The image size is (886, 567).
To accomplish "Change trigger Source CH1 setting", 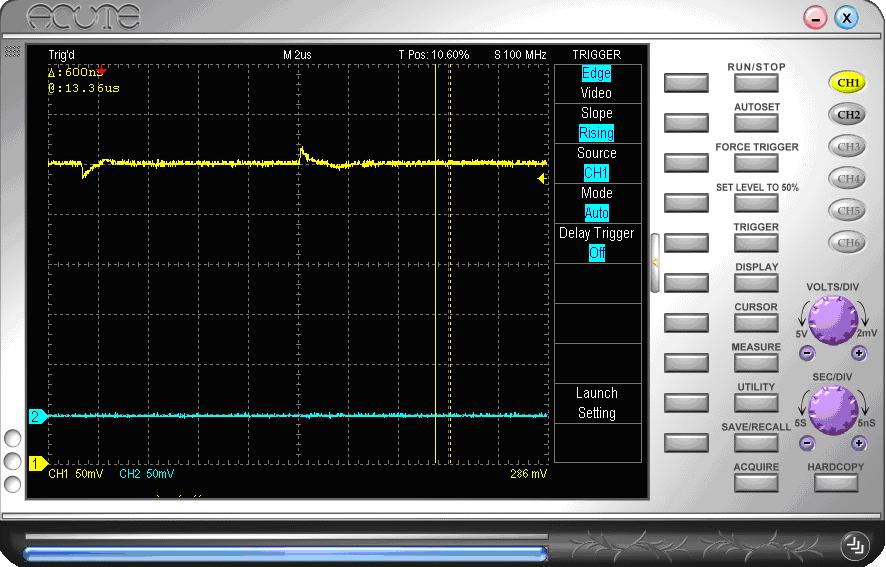I will 597,173.
